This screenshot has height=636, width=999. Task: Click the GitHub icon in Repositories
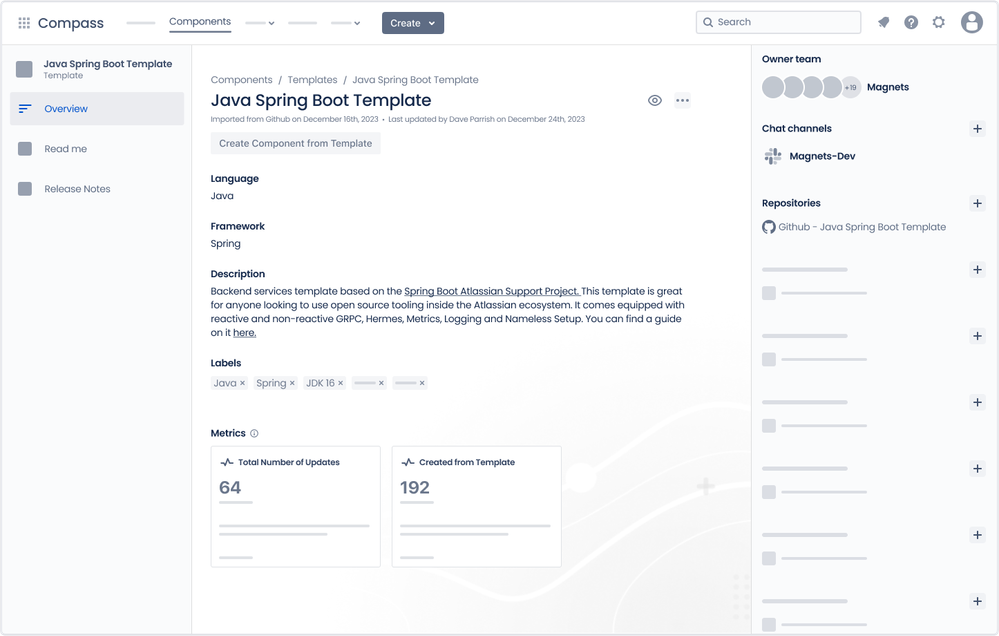coord(769,227)
